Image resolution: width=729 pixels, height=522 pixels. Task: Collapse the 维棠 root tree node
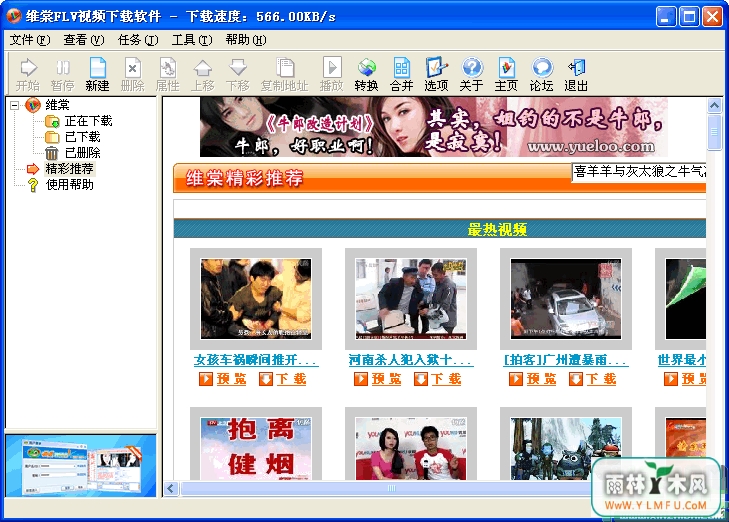(14, 106)
